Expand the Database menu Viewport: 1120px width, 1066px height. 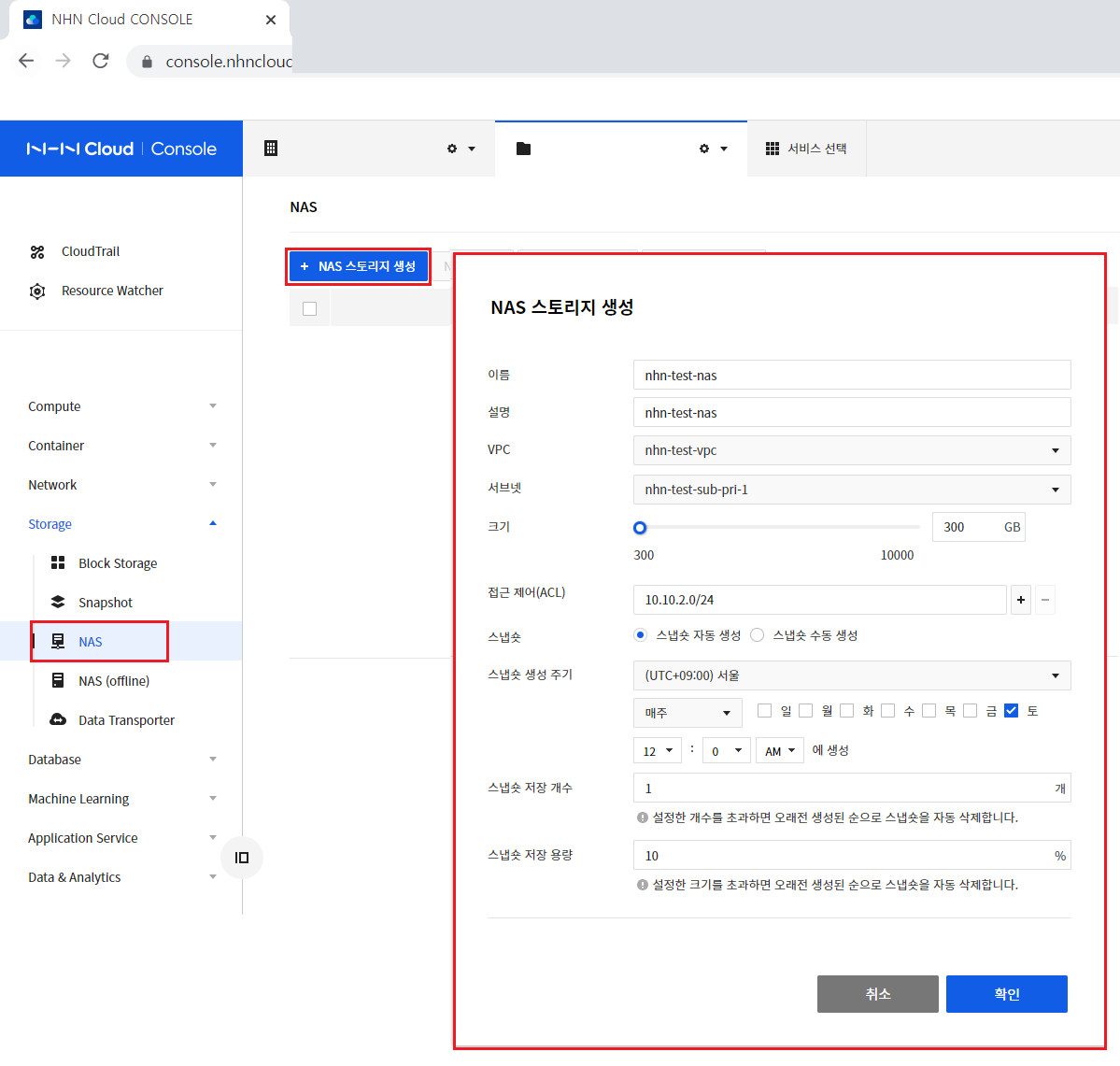click(121, 759)
